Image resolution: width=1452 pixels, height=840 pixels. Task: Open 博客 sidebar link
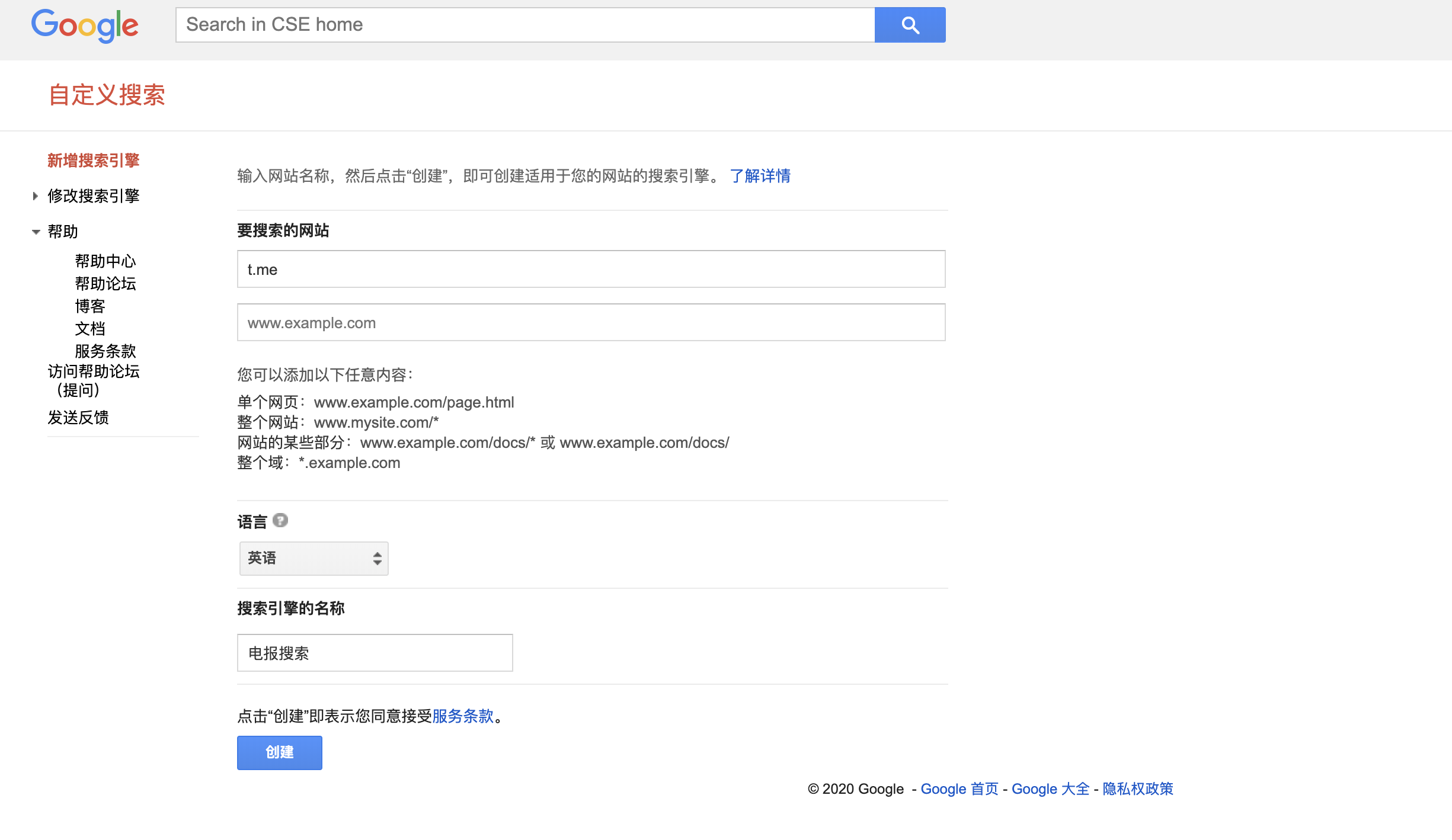[x=90, y=306]
